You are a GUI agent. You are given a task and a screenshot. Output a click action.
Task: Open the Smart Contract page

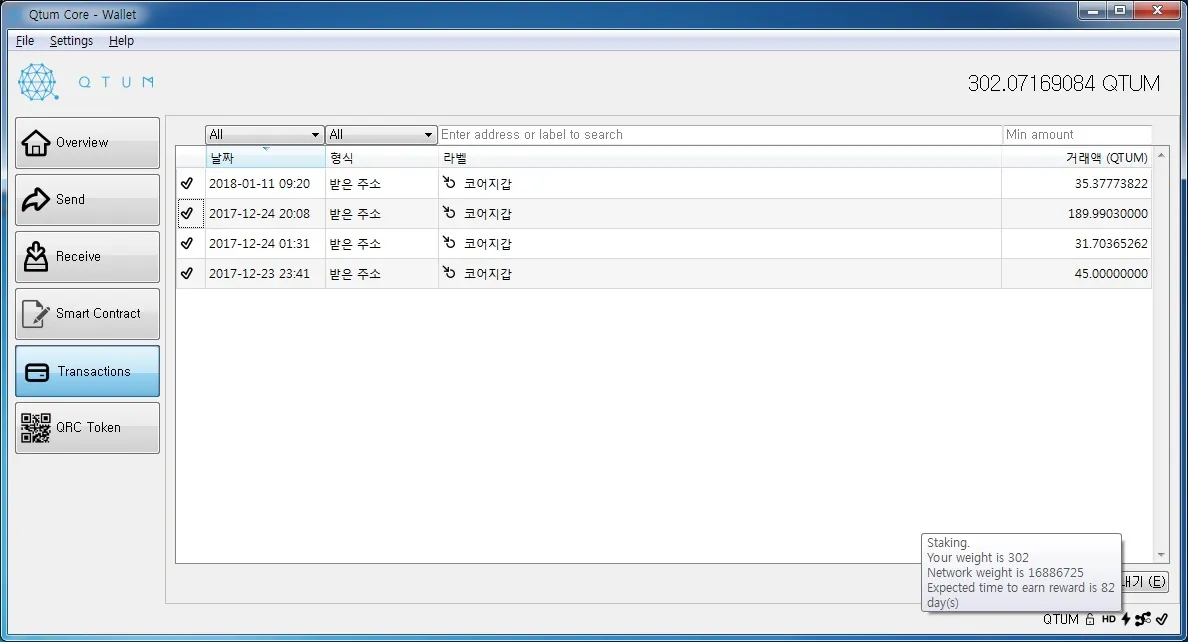87,313
